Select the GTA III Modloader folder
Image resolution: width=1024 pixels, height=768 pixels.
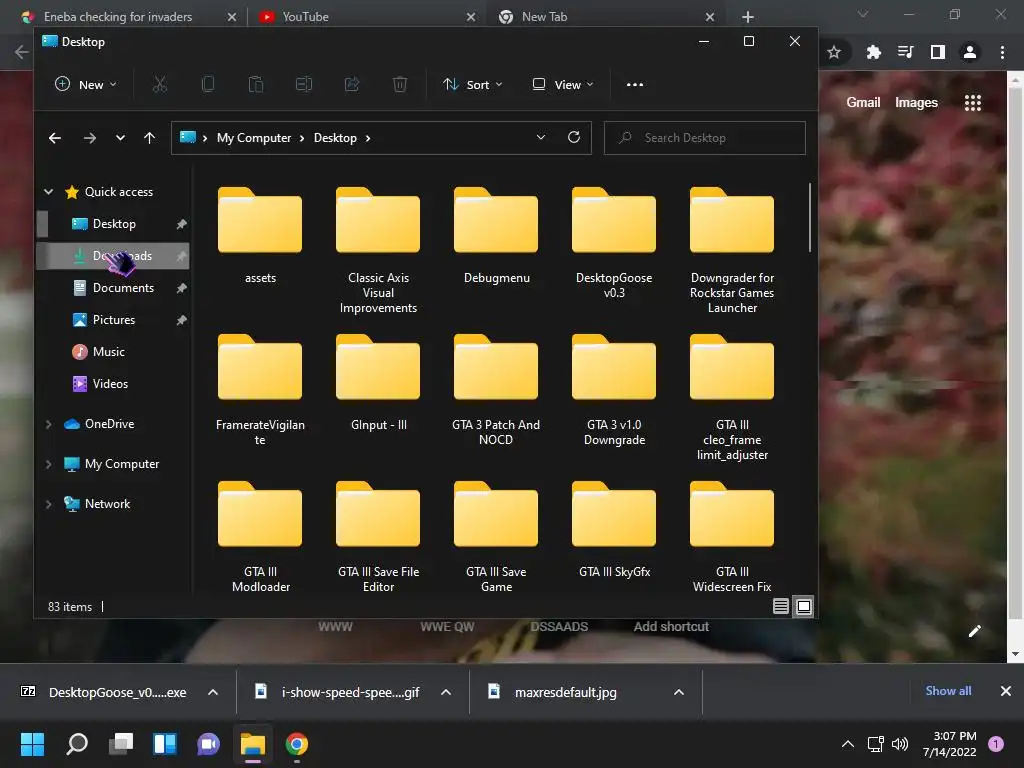(x=260, y=537)
